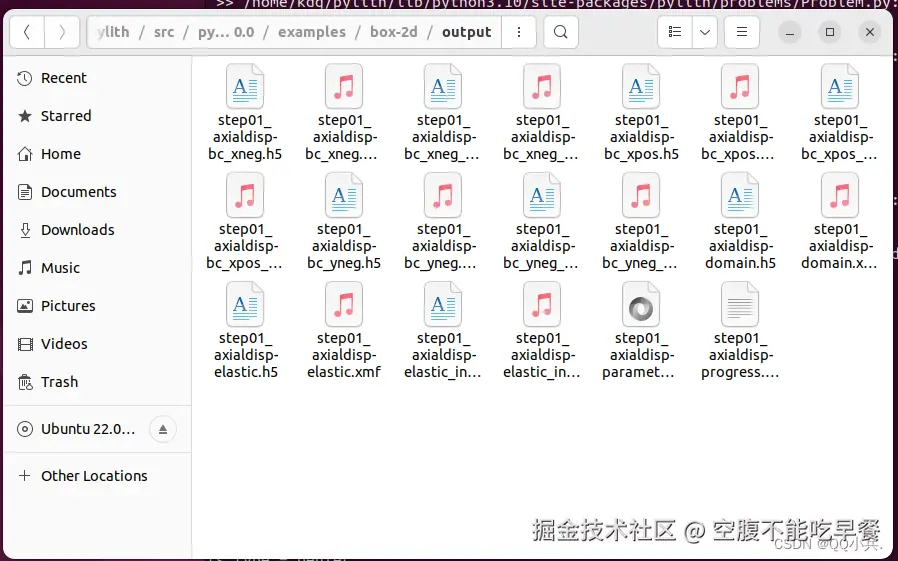Navigate to the 'box-2d' path segment
Viewport: 898px width, 561px height.
(x=393, y=32)
